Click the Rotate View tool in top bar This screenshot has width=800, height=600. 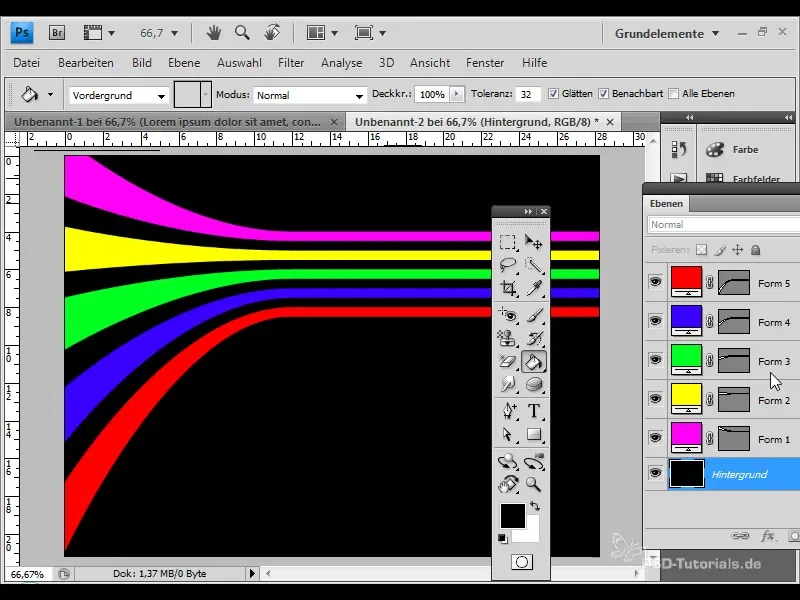(272, 32)
